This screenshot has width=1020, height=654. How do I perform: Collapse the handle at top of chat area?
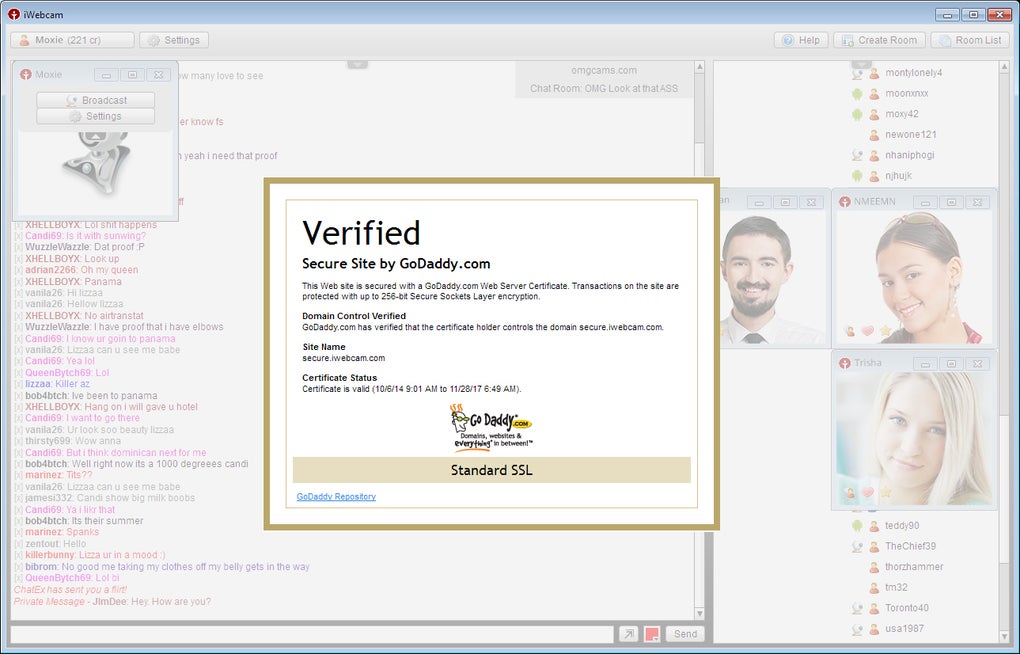(x=357, y=64)
